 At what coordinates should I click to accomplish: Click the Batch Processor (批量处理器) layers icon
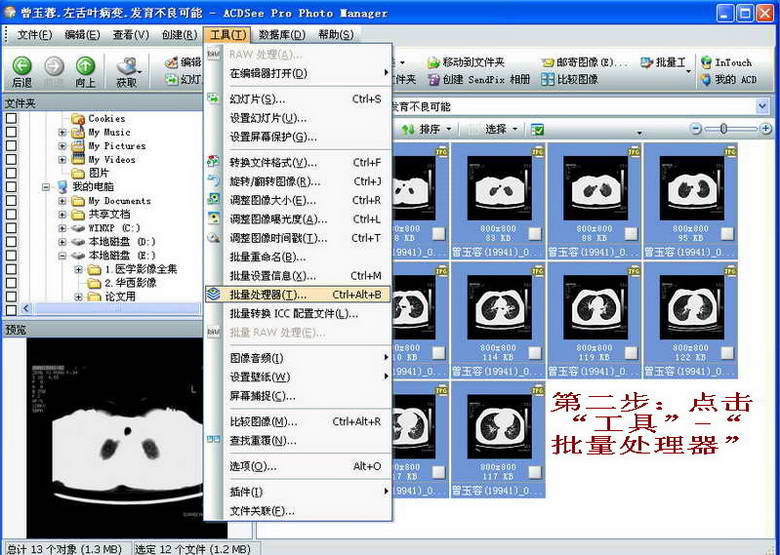[213, 294]
